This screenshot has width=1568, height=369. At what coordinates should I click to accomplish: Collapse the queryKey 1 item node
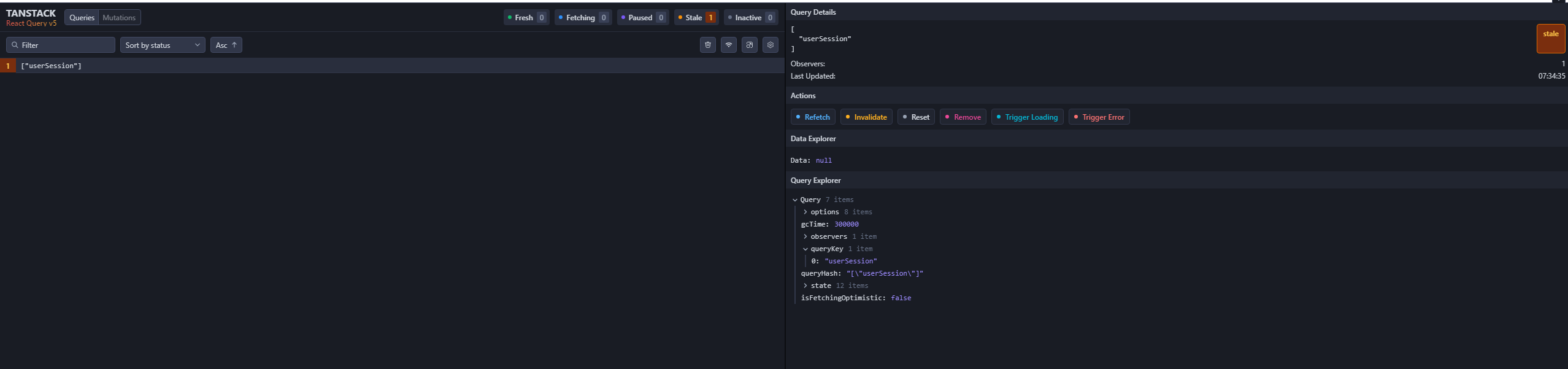pos(837,249)
